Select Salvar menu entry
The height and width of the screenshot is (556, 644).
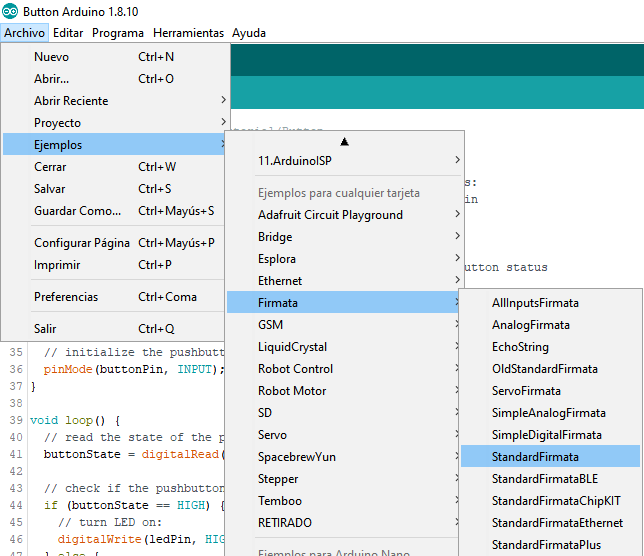(113, 189)
